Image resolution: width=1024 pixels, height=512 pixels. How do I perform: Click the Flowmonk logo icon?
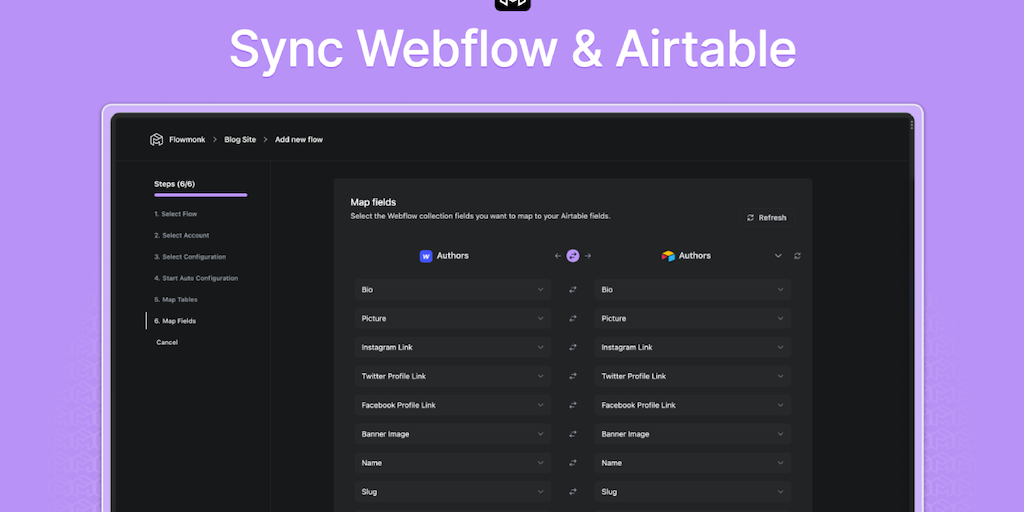[156, 140]
